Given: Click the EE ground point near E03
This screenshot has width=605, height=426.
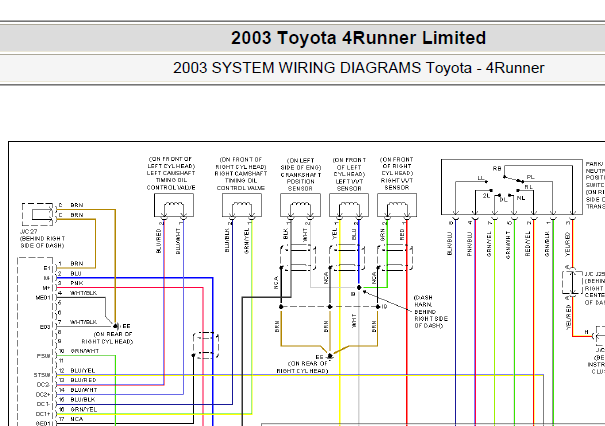Looking at the screenshot, I should 115,326.
